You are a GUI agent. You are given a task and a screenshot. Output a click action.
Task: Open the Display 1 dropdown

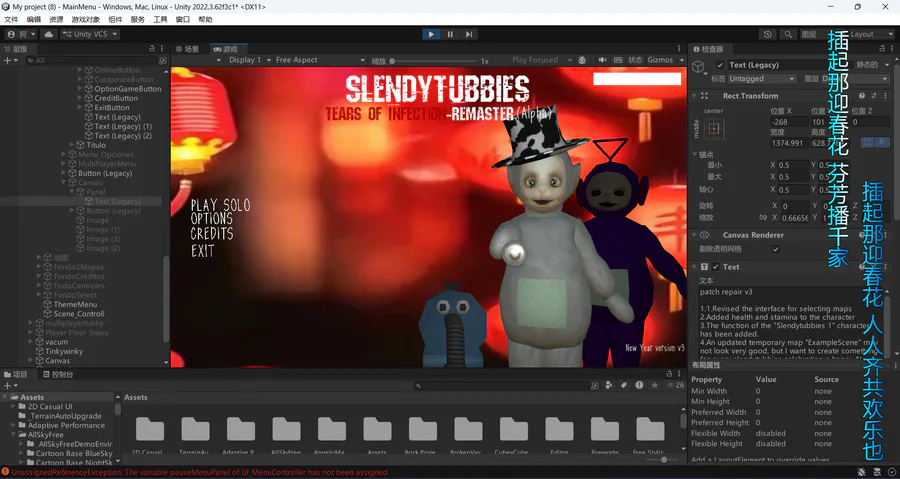[250, 60]
